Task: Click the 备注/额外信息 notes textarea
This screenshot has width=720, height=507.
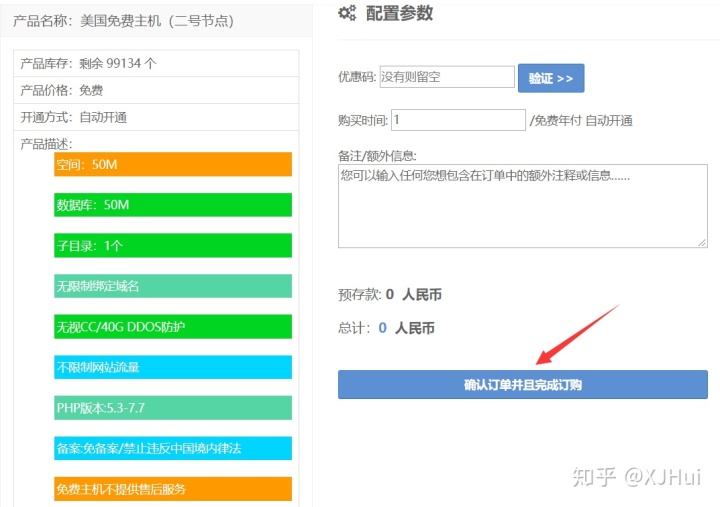Action: [x=523, y=206]
